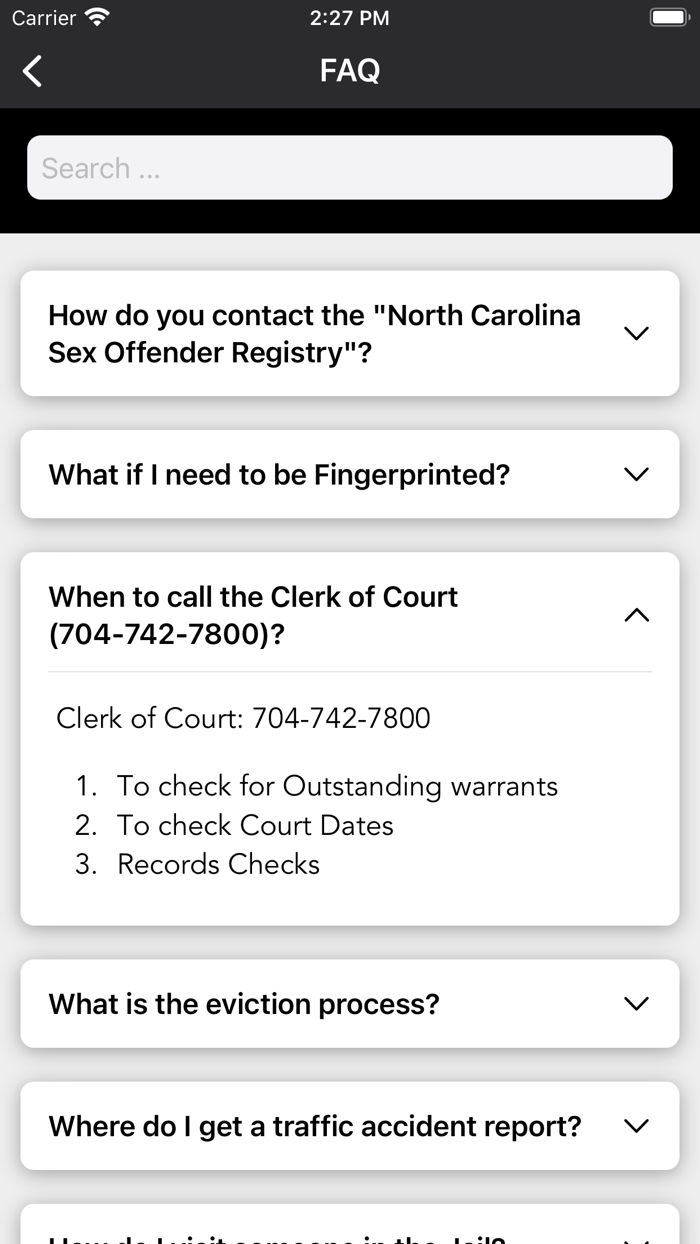Tap 'Records Checks' in the answer list
This screenshot has width=700, height=1244.
click(x=218, y=863)
